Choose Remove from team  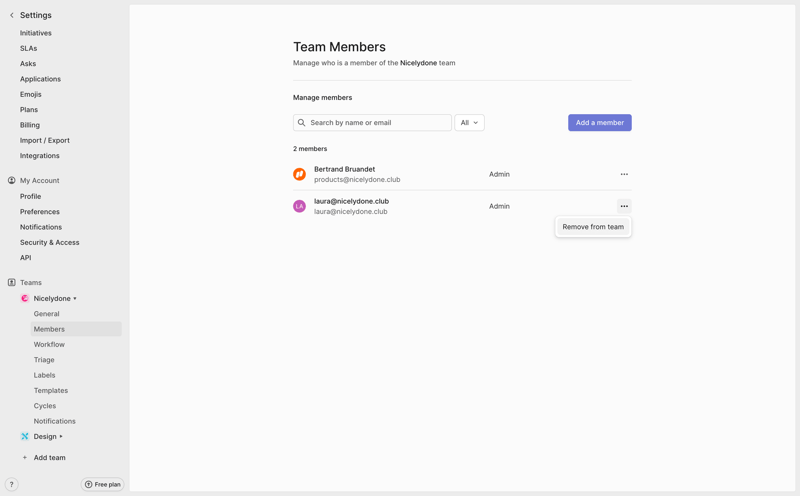click(593, 227)
